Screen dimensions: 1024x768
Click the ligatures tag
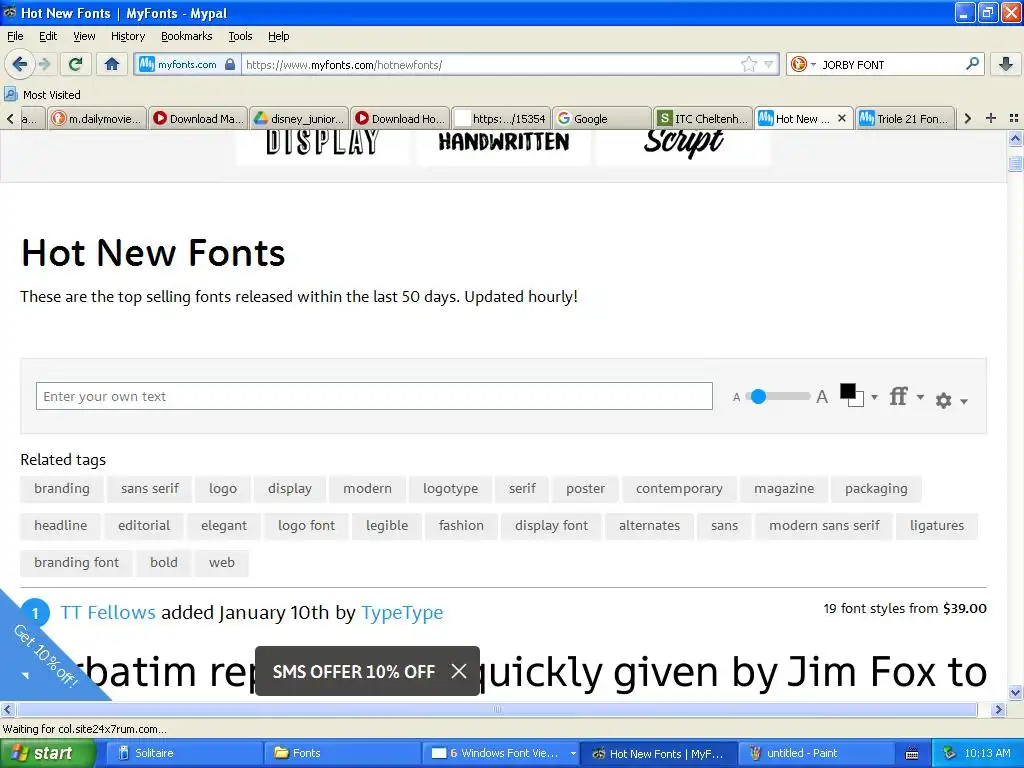[936, 525]
